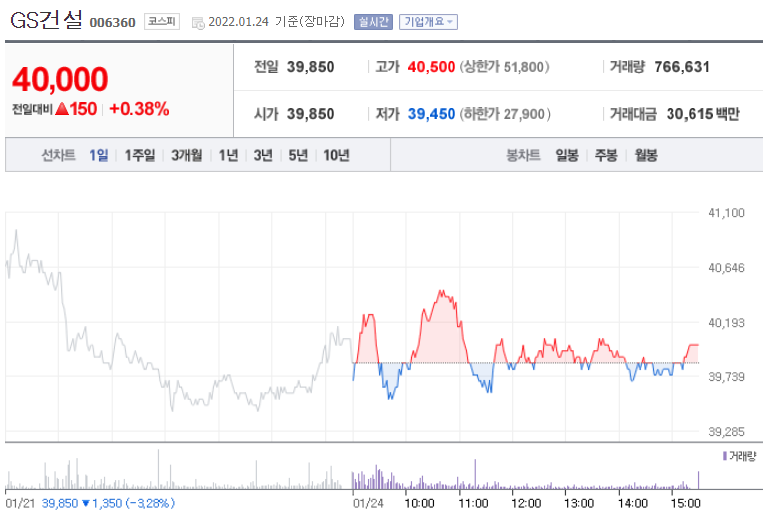Click the red price peak near 10:30
The height and width of the screenshot is (524, 763).
tap(441, 293)
